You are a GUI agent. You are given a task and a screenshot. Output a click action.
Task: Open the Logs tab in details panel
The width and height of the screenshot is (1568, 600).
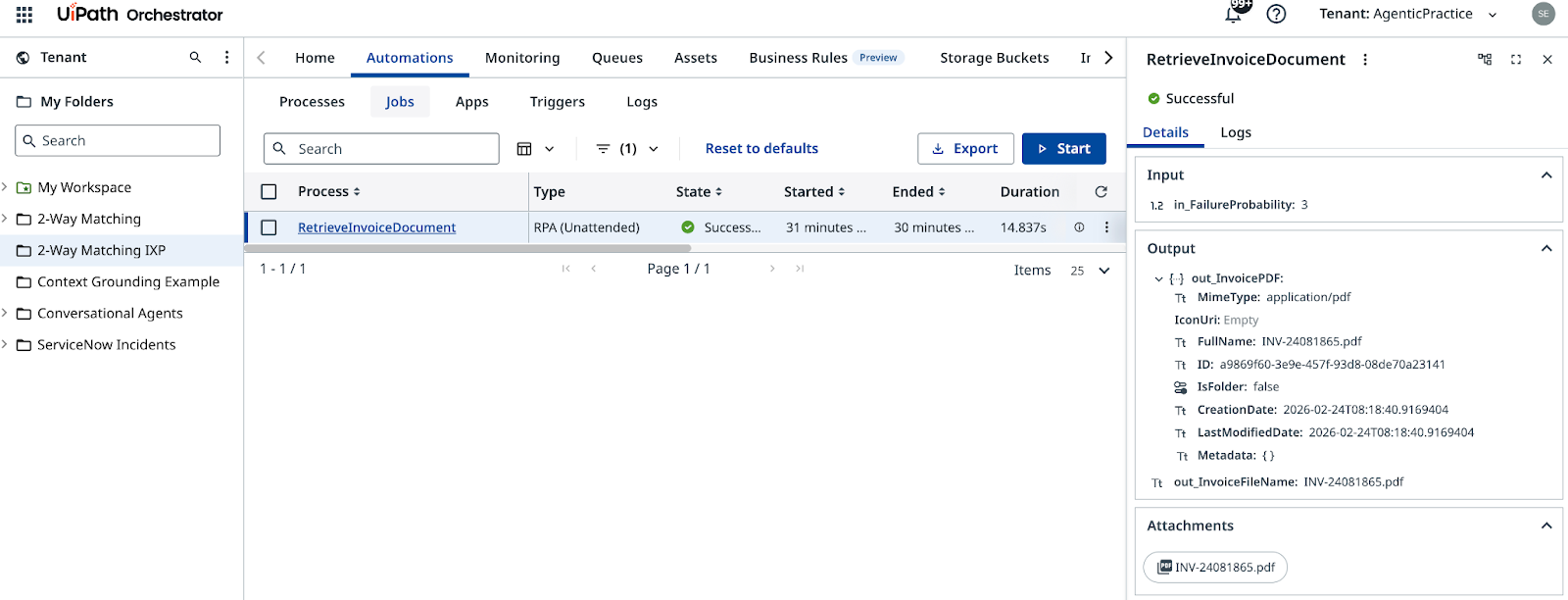[x=1236, y=132]
